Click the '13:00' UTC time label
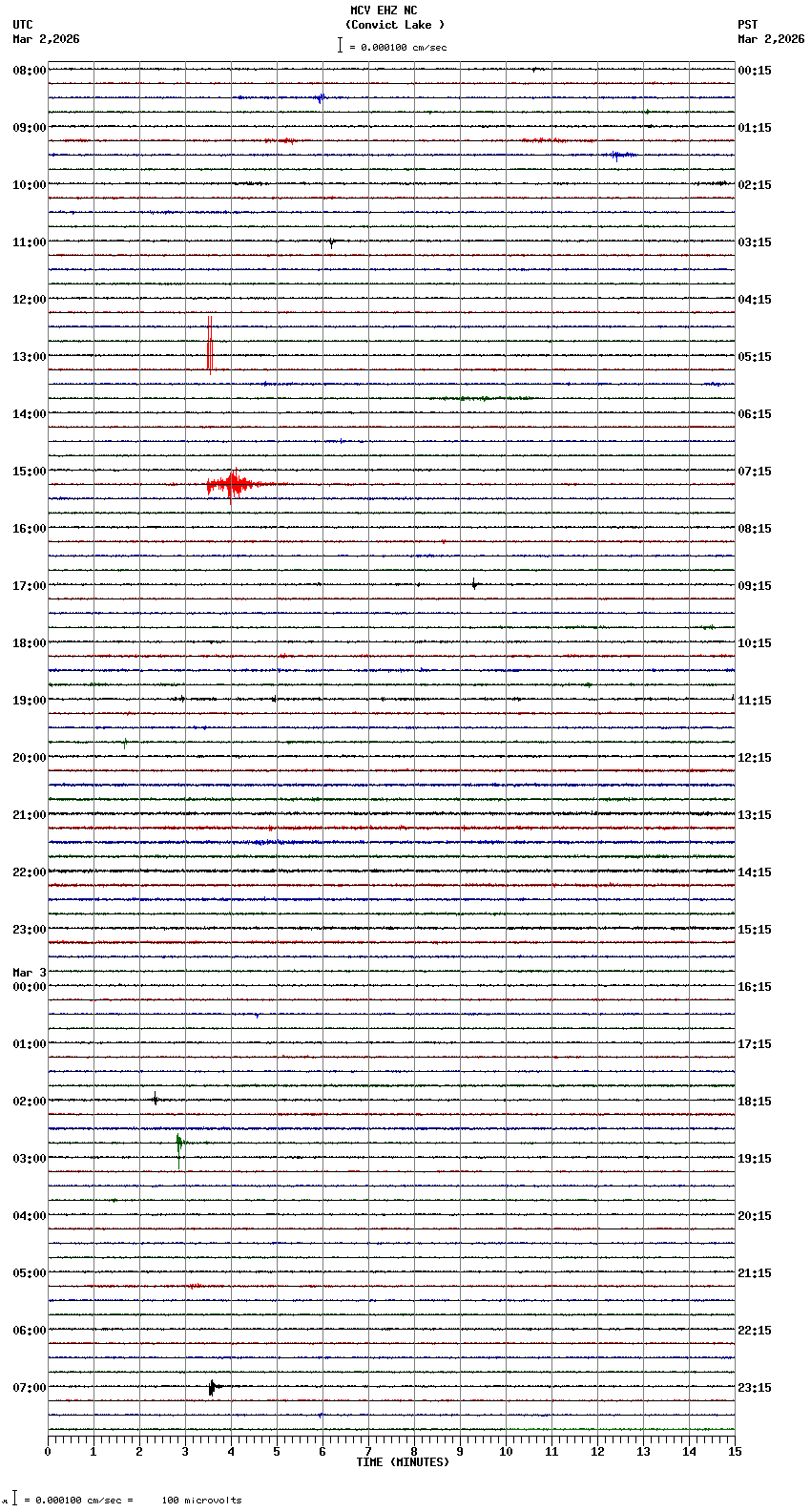811x1512 pixels. tap(30, 357)
